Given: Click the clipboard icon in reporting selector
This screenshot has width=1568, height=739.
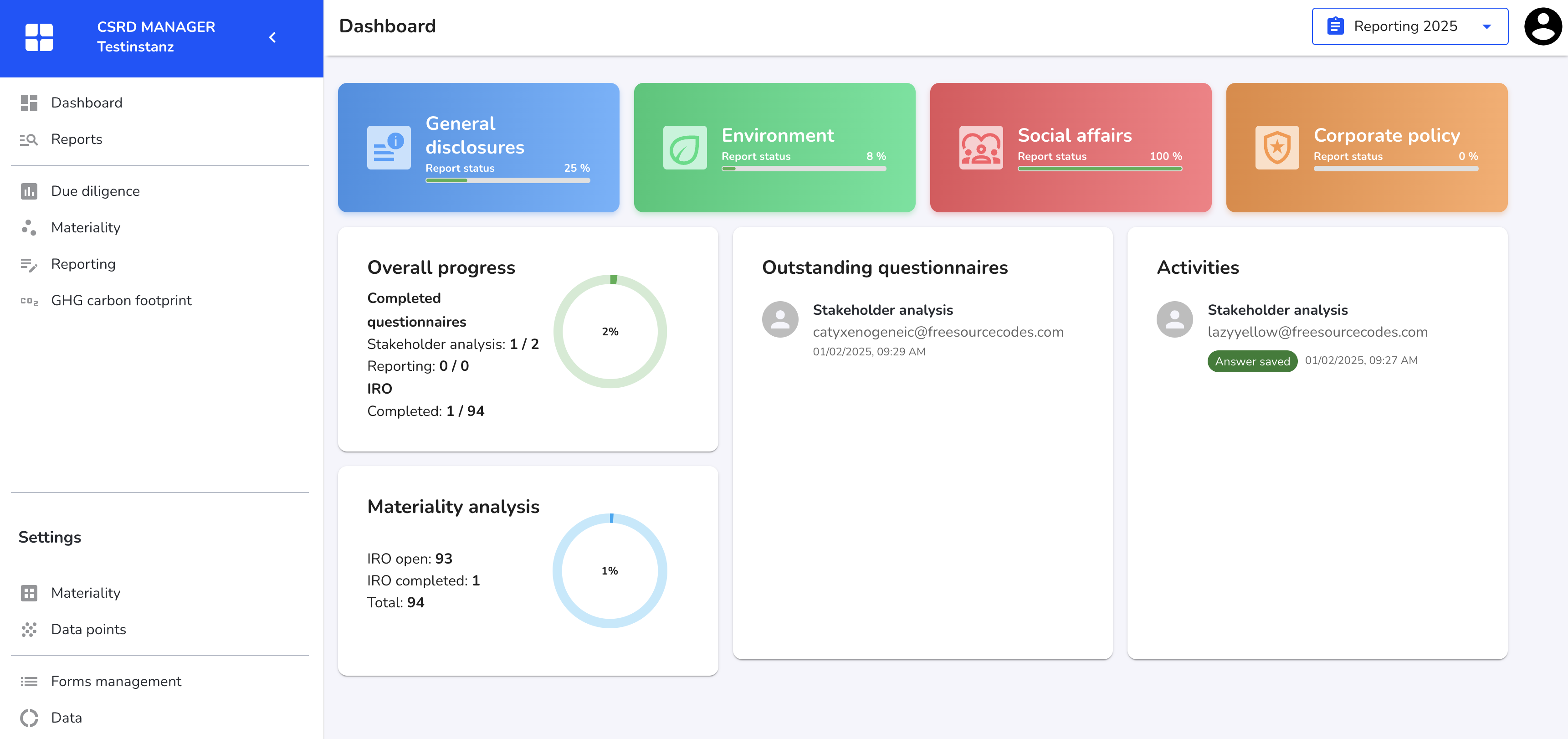Looking at the screenshot, I should click(x=1335, y=26).
